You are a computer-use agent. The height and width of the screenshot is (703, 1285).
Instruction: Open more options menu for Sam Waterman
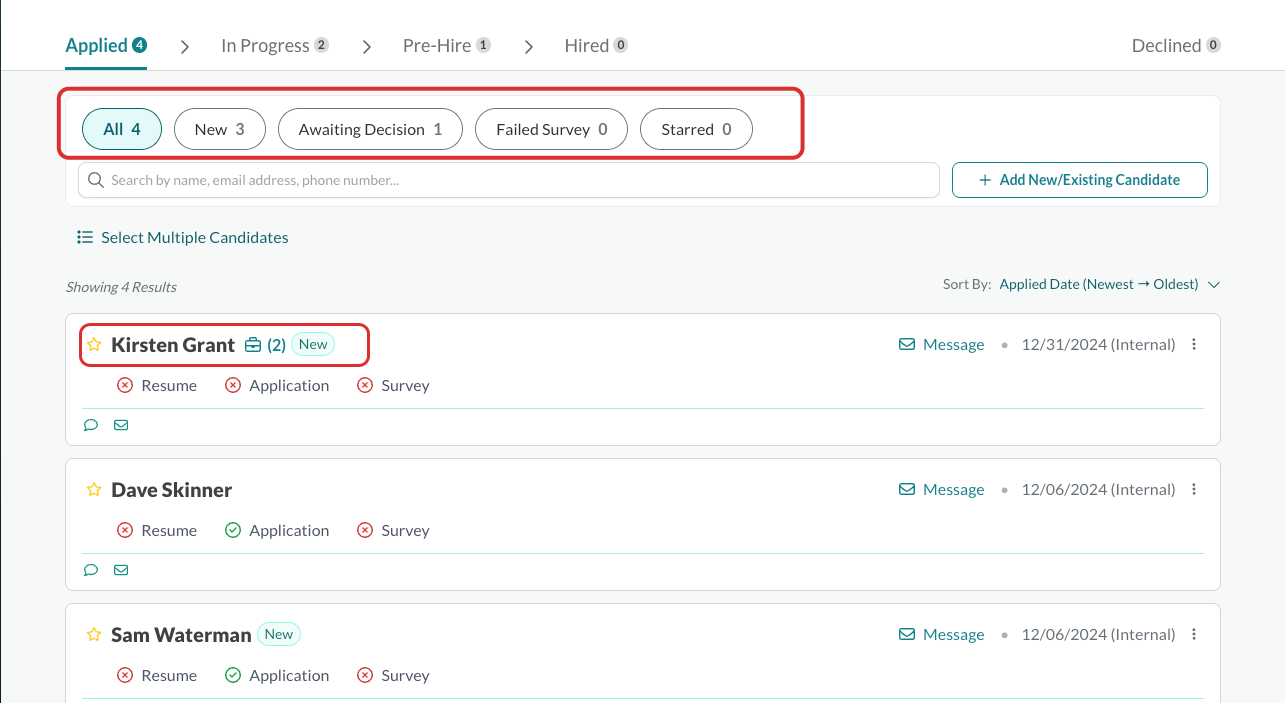click(1194, 635)
